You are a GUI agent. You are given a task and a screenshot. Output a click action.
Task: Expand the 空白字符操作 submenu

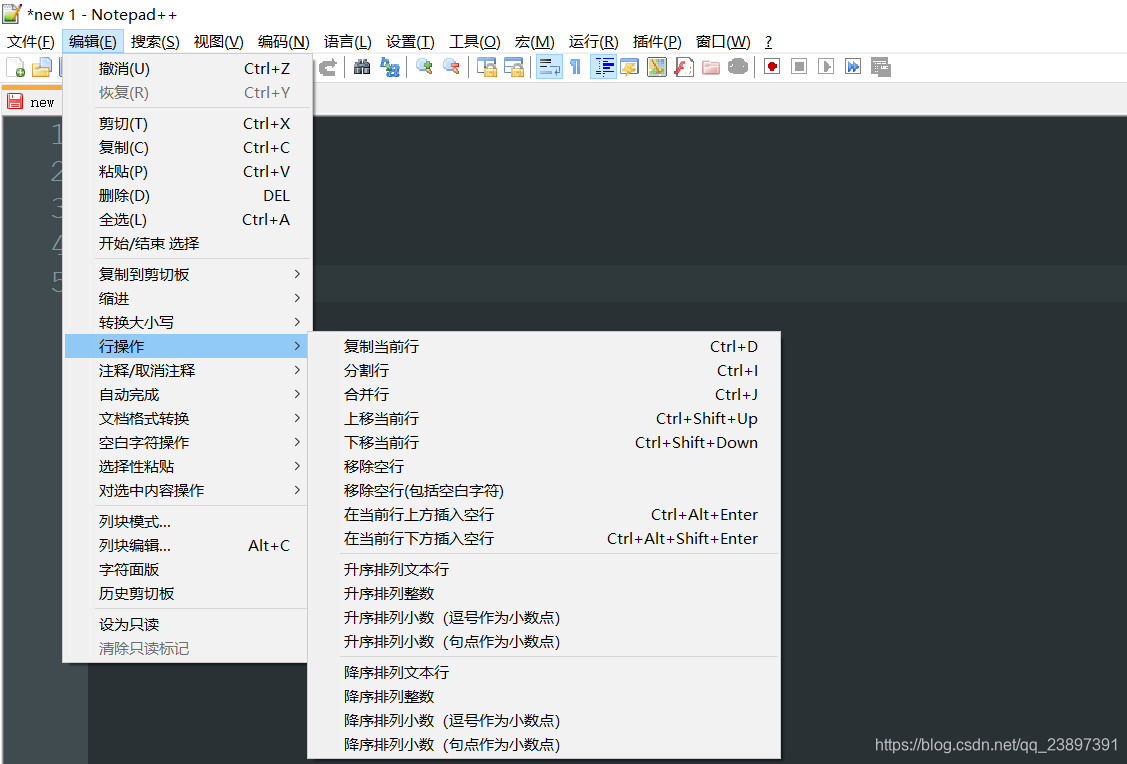[187, 442]
